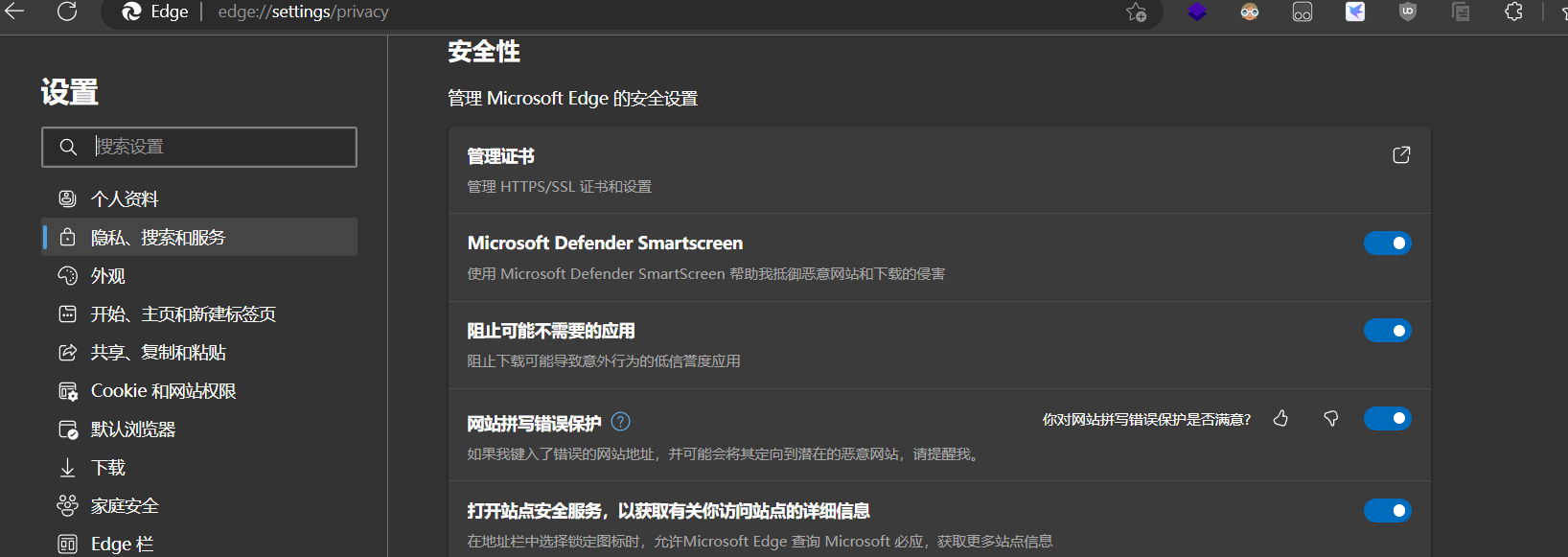This screenshot has width=1568, height=557.
Task: Open 家庭安全 settings section
Action: click(x=199, y=505)
